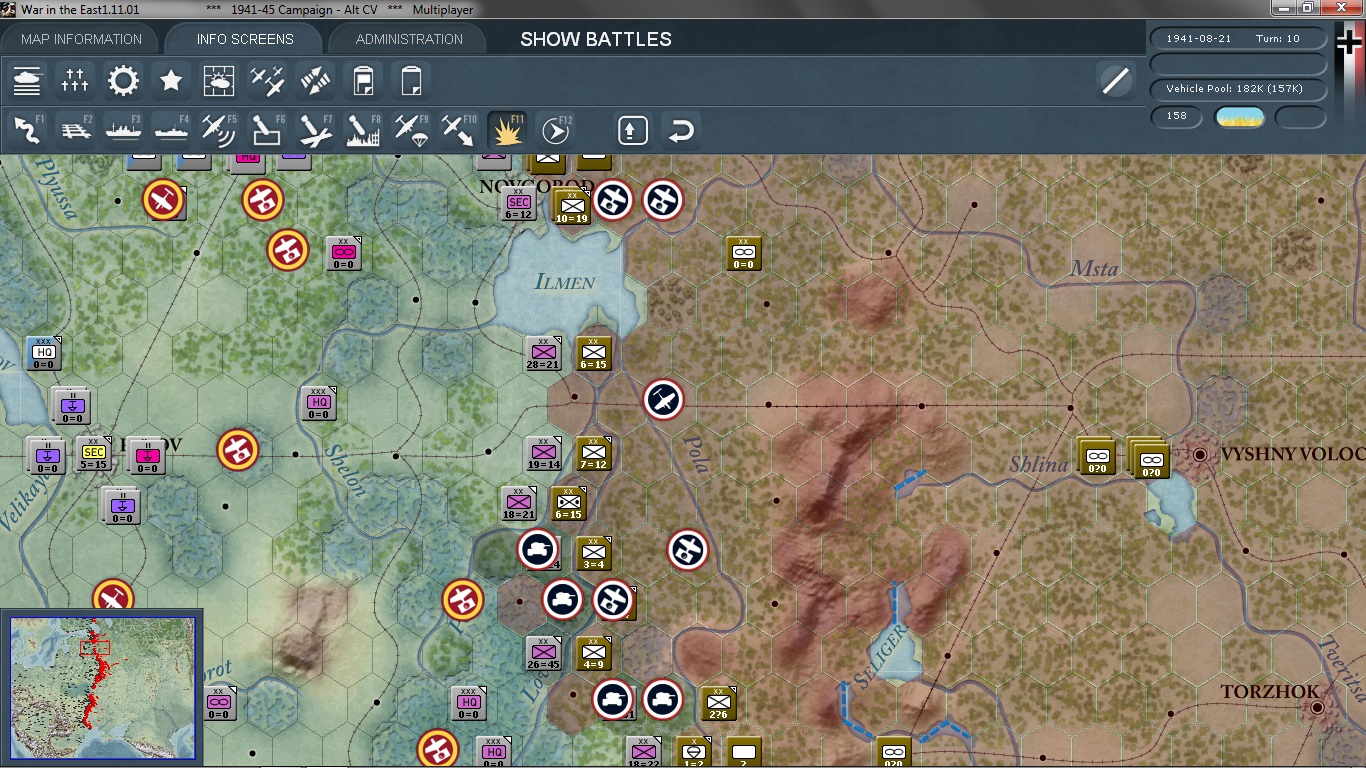
Task: Select the German 18=21 infantry unit
Action: (x=518, y=503)
